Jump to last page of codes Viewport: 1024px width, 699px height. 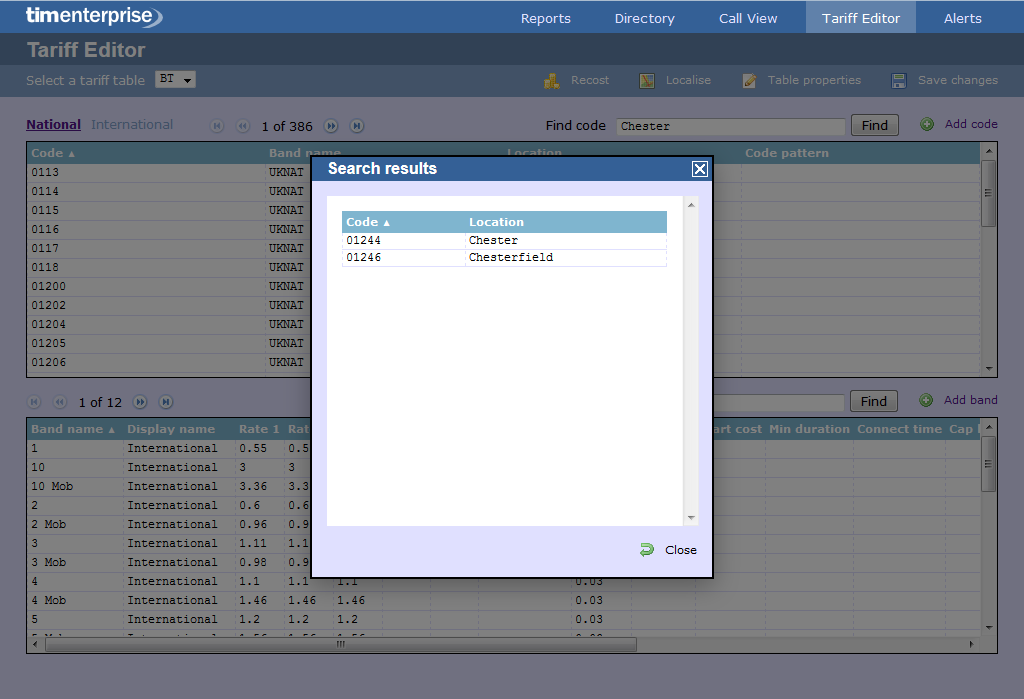tap(356, 126)
